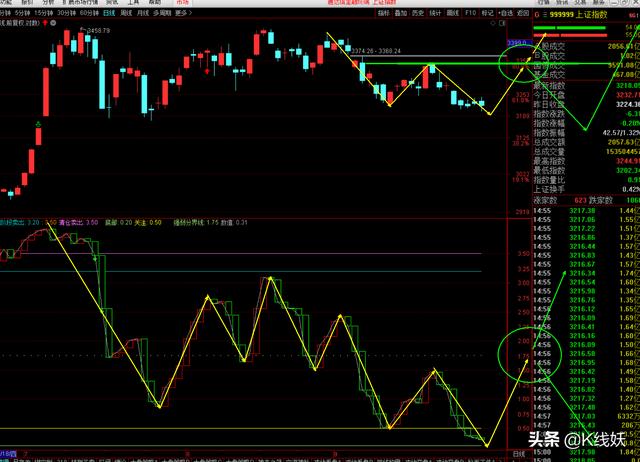
Task: Click the red pin icon beside indicator name
Action: (x=45, y=23)
